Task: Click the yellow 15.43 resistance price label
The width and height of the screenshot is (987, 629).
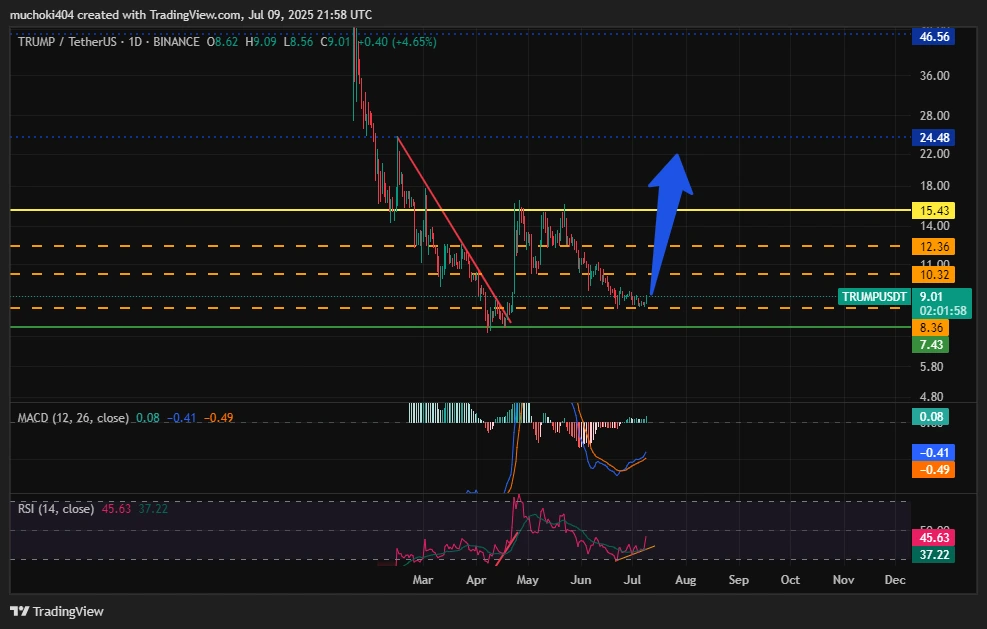Action: pyautogui.click(x=931, y=211)
